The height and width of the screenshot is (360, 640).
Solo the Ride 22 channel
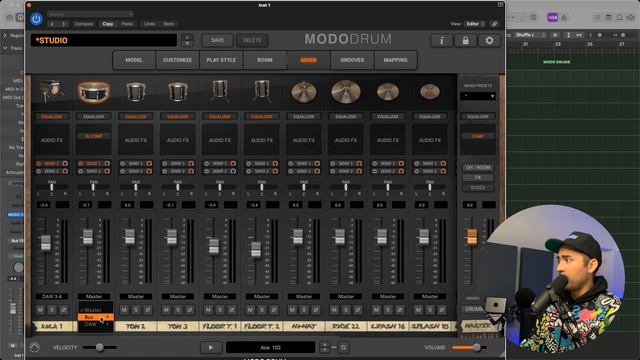pos(346,310)
